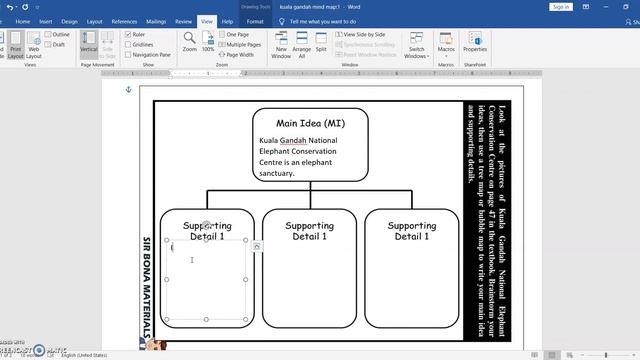Click the Undo arrow in the title bar
Screen dimensions: 640x360
point(10,7)
